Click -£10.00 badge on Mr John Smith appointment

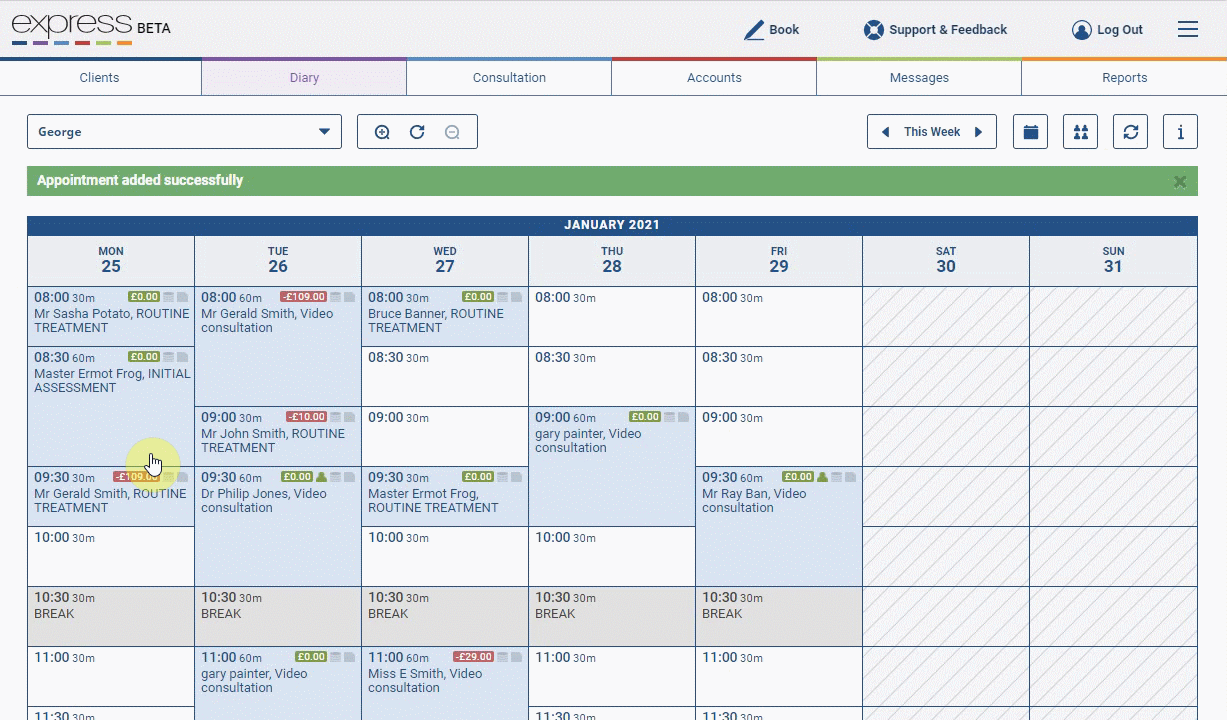pyautogui.click(x=306, y=417)
